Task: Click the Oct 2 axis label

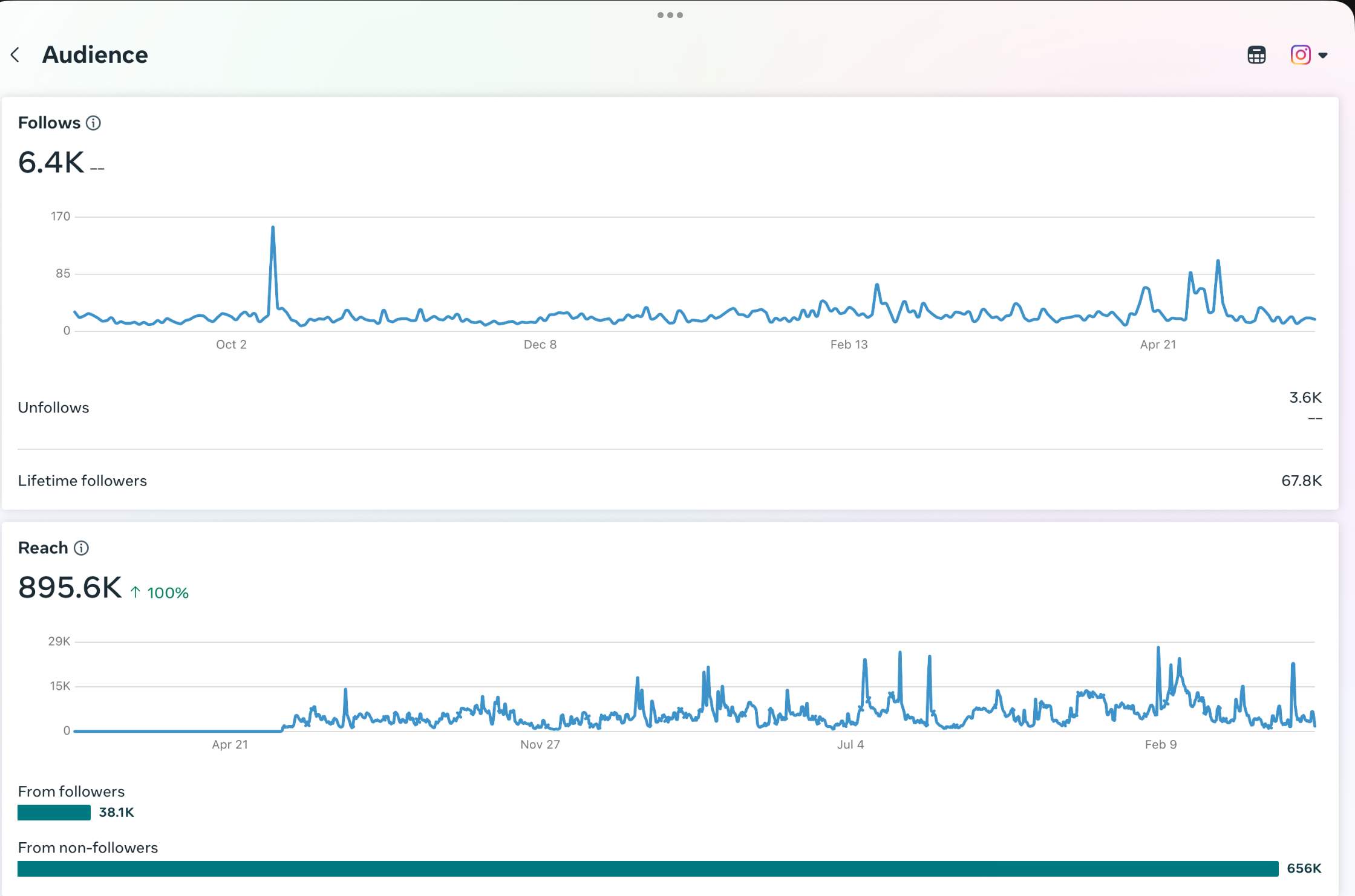Action: click(231, 345)
